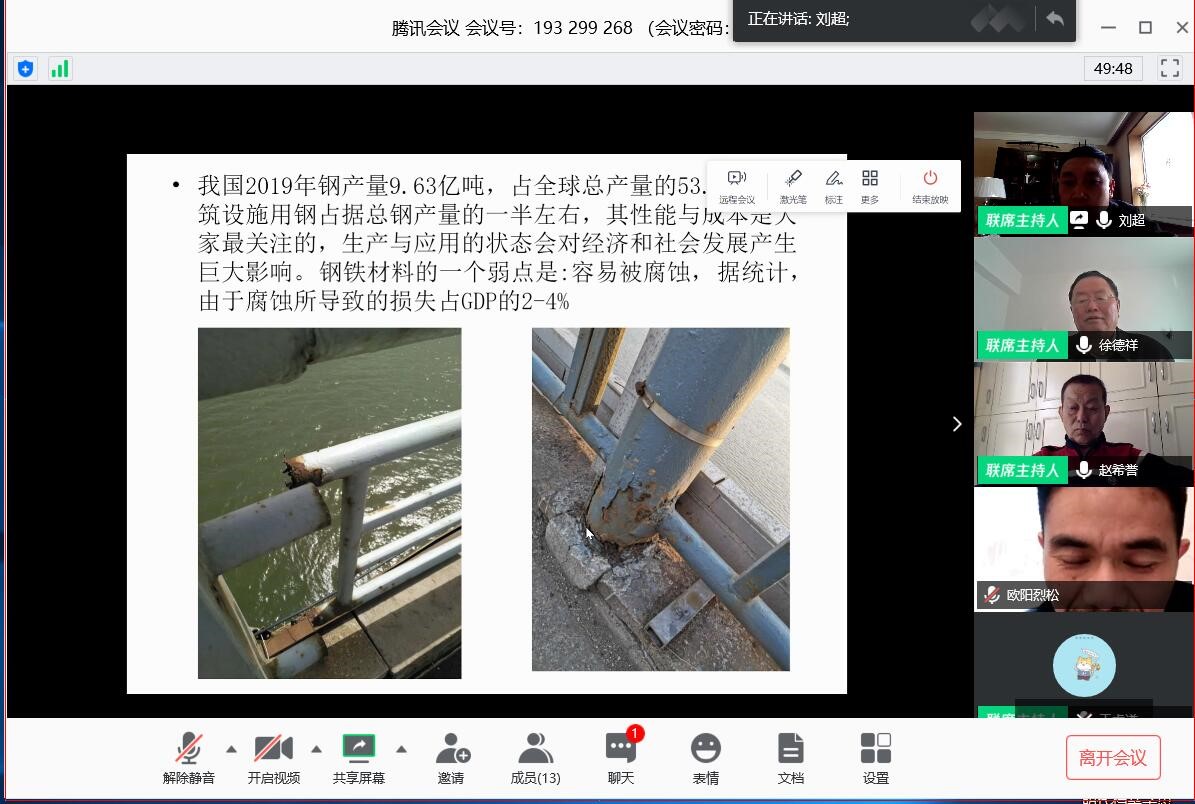Open the 成员(13) members list
This screenshot has width=1195, height=804.
(x=535, y=758)
